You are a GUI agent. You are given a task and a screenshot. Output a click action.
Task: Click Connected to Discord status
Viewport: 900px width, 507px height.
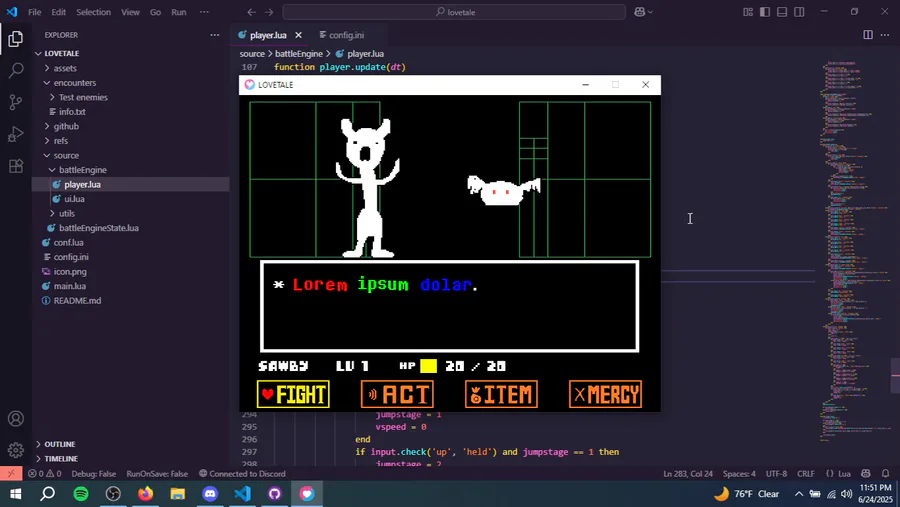(x=242, y=474)
